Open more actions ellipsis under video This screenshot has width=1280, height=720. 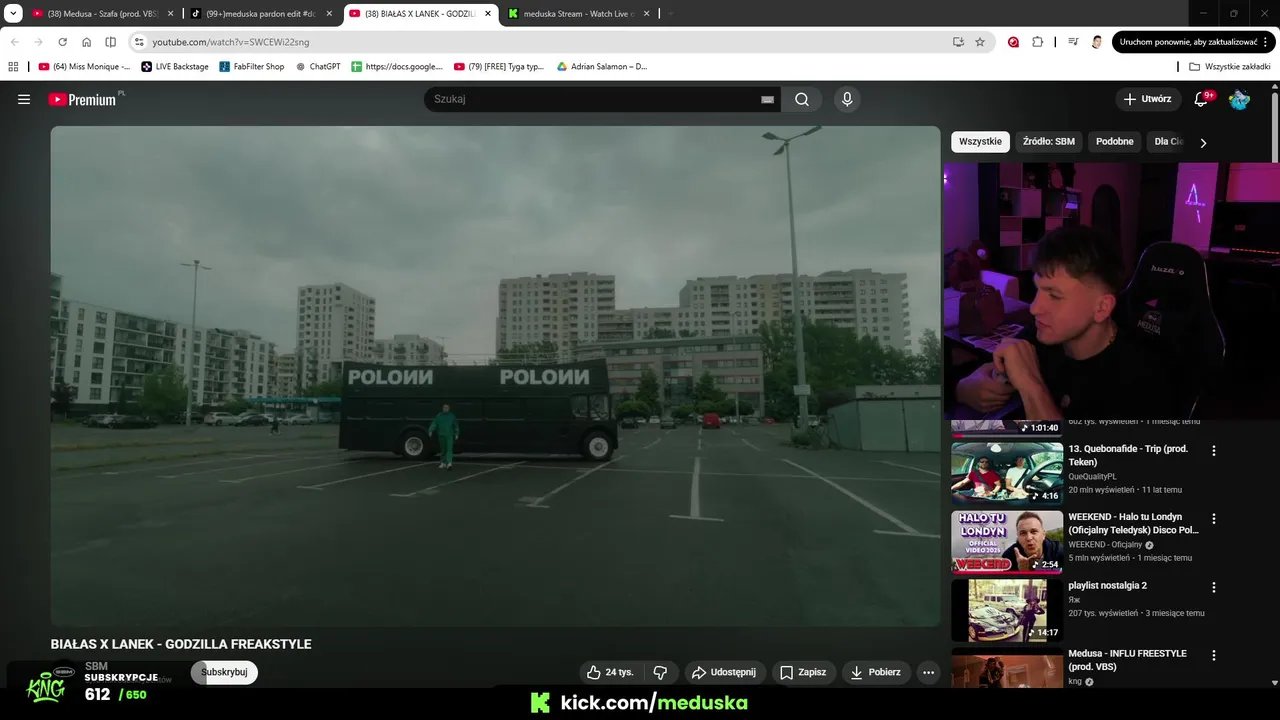928,672
